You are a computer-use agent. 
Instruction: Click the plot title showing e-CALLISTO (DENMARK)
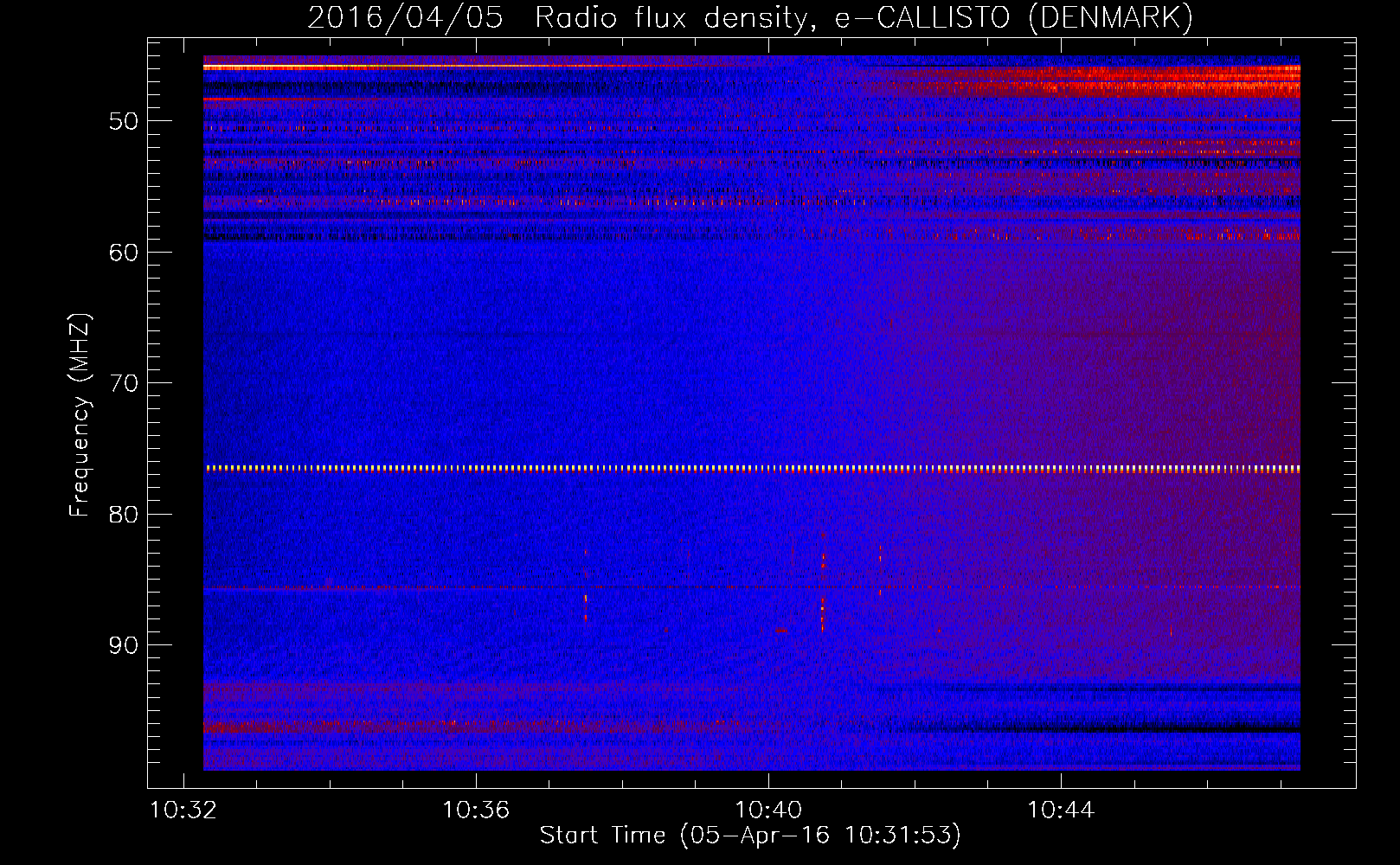pos(750,18)
